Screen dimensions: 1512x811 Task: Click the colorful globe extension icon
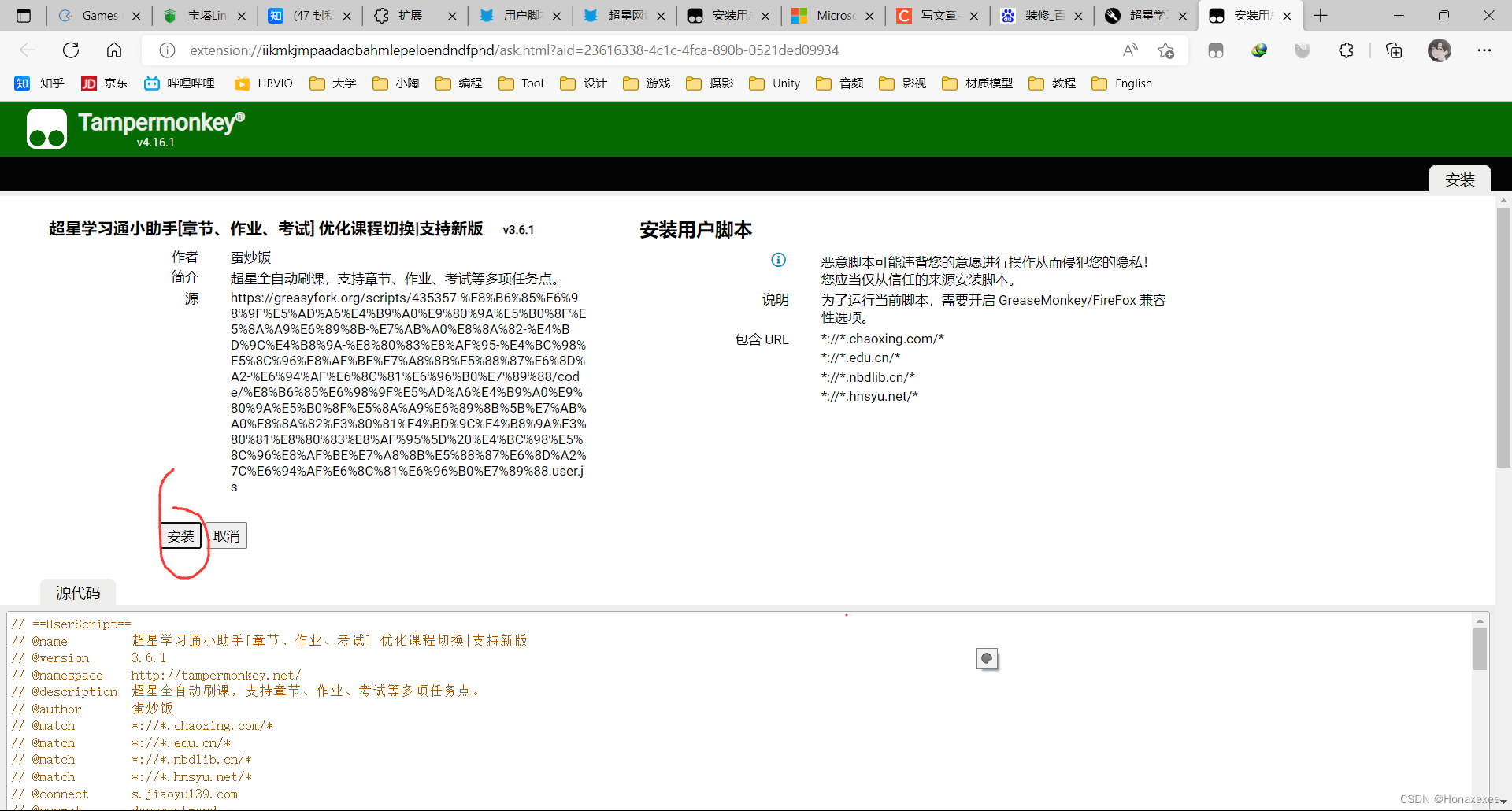1259,50
